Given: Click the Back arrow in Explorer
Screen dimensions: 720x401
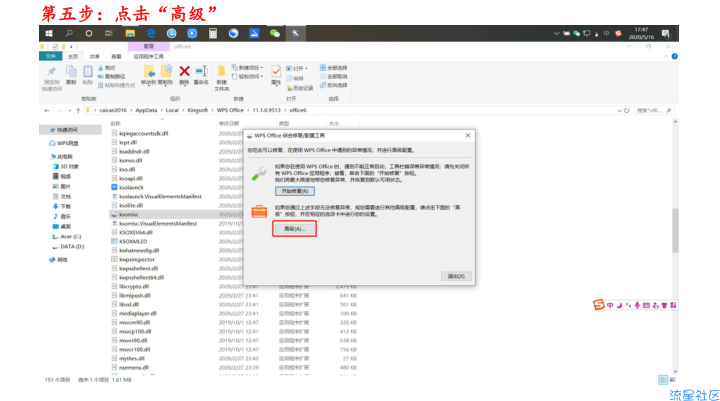Looking at the screenshot, I should click(47, 111).
